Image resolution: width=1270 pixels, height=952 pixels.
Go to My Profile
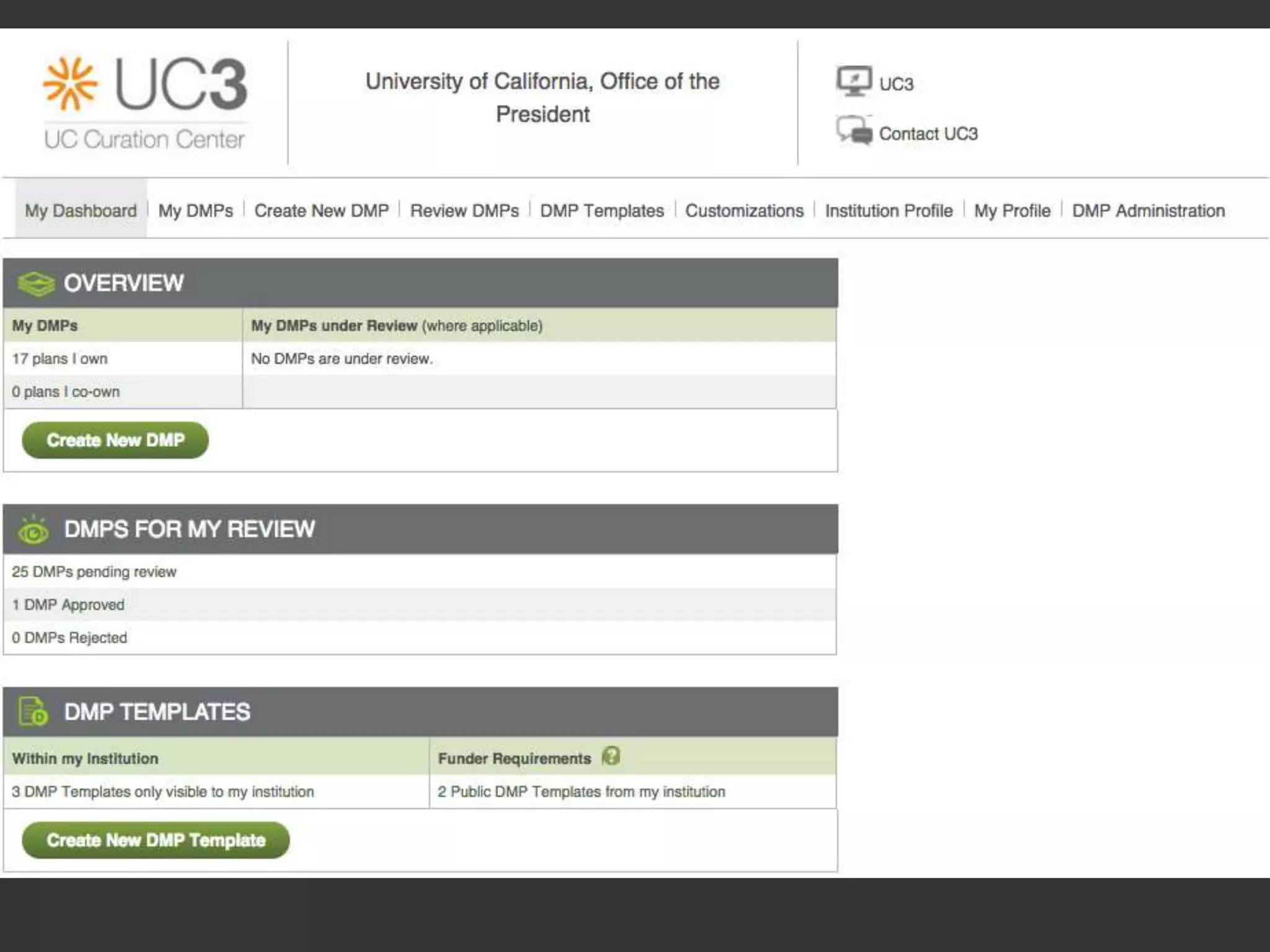click(1012, 211)
